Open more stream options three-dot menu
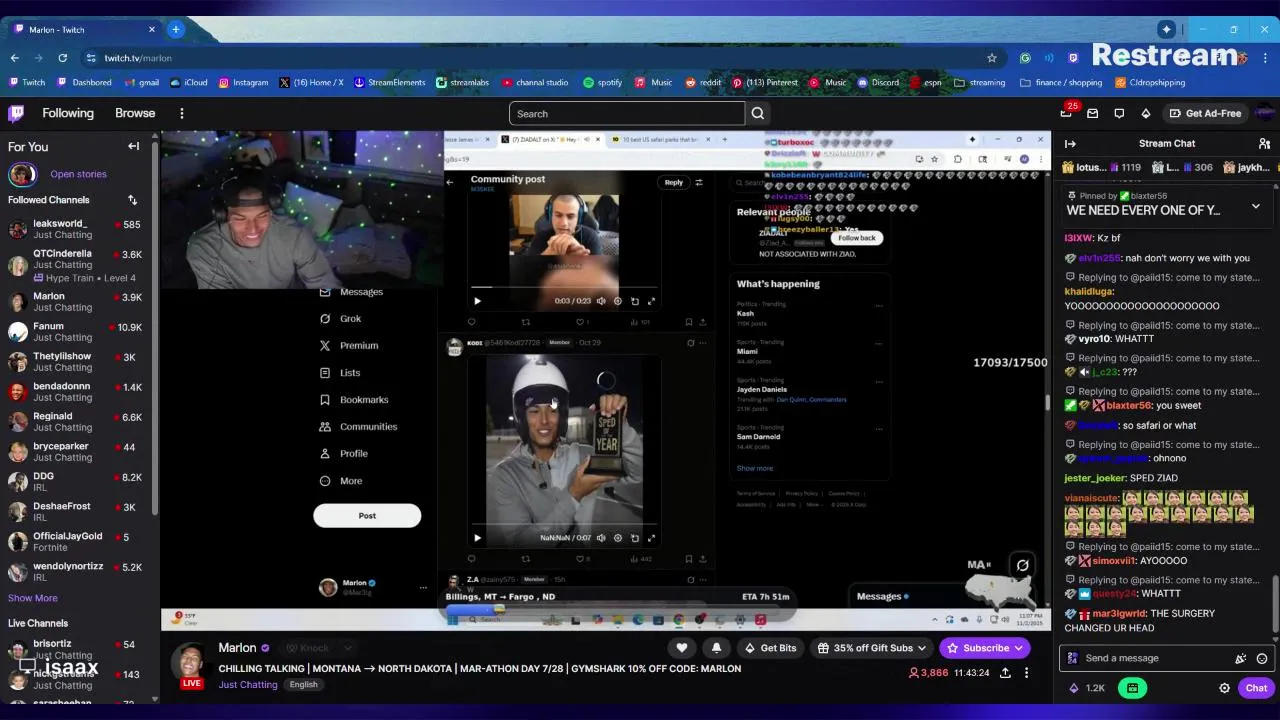1280x720 pixels. (1026, 673)
